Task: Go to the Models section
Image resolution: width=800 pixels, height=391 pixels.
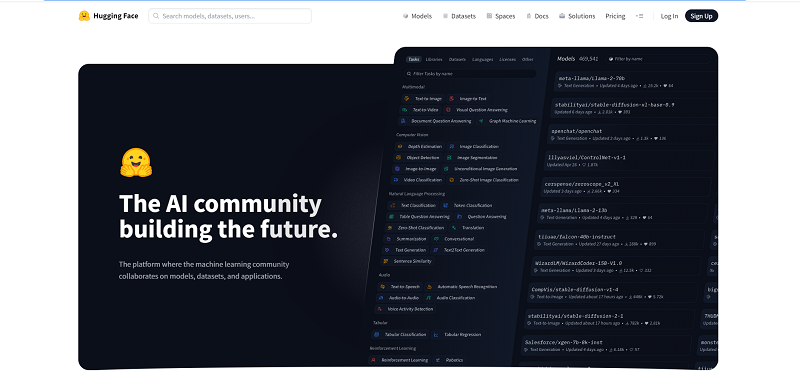Action: point(421,16)
